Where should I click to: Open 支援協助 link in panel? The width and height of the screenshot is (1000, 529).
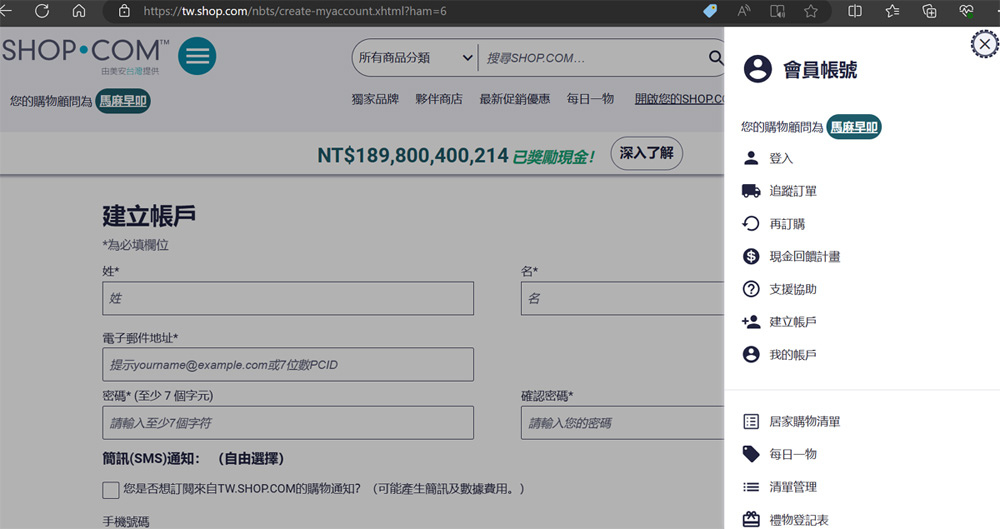(793, 289)
